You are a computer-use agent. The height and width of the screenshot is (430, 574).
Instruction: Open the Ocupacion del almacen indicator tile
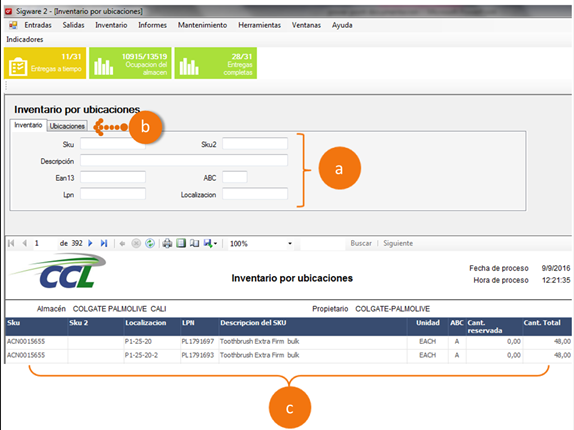130,63
